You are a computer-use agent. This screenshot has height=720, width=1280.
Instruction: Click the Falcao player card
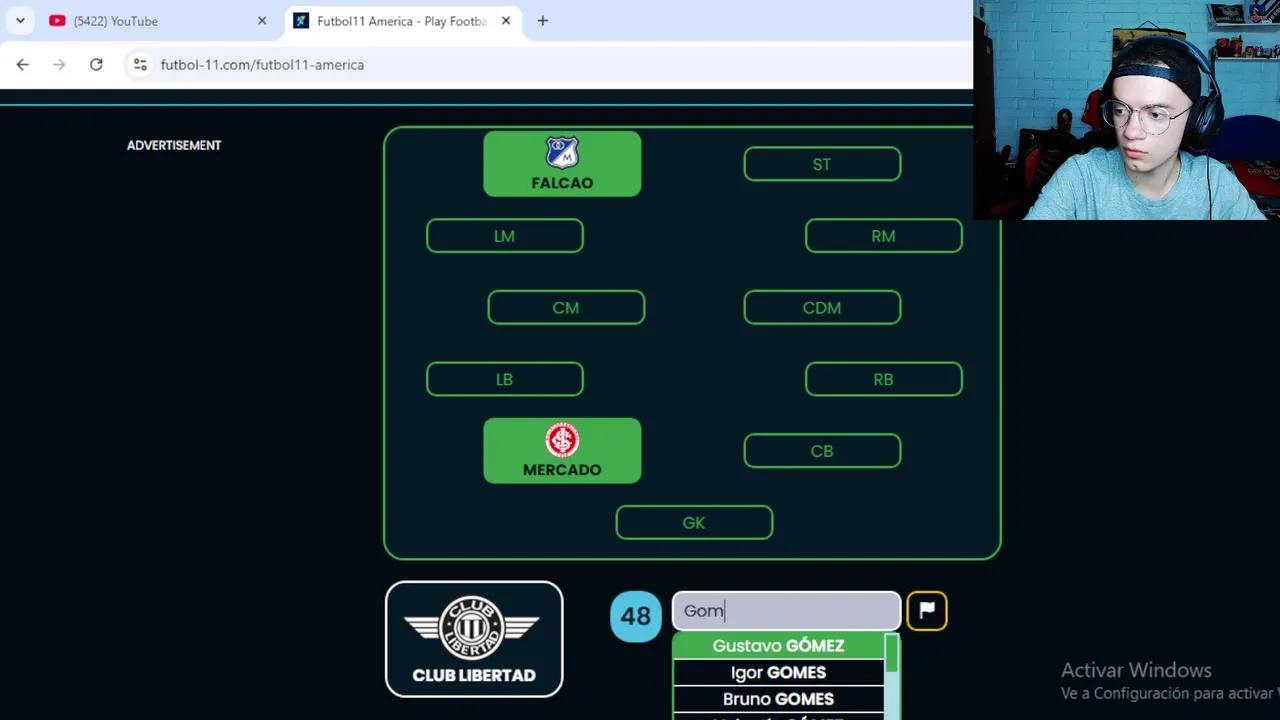pyautogui.click(x=562, y=164)
